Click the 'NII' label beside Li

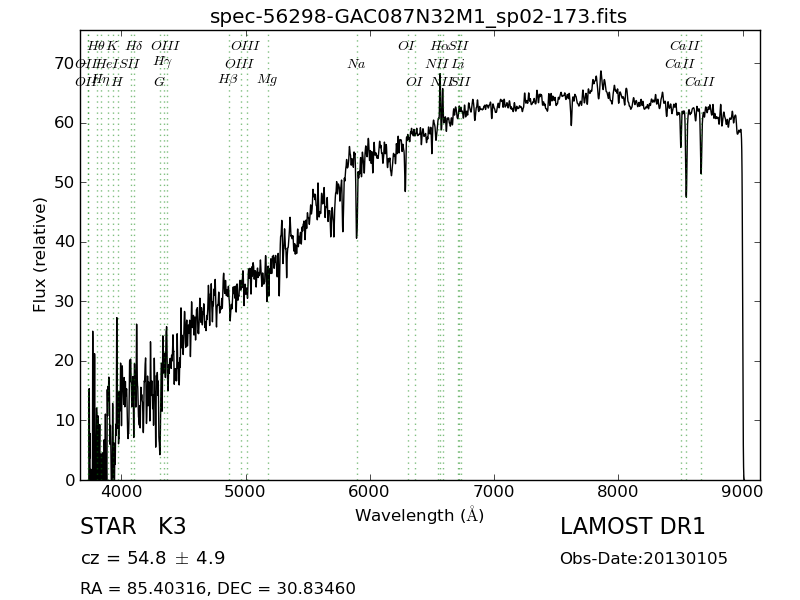coord(437,64)
